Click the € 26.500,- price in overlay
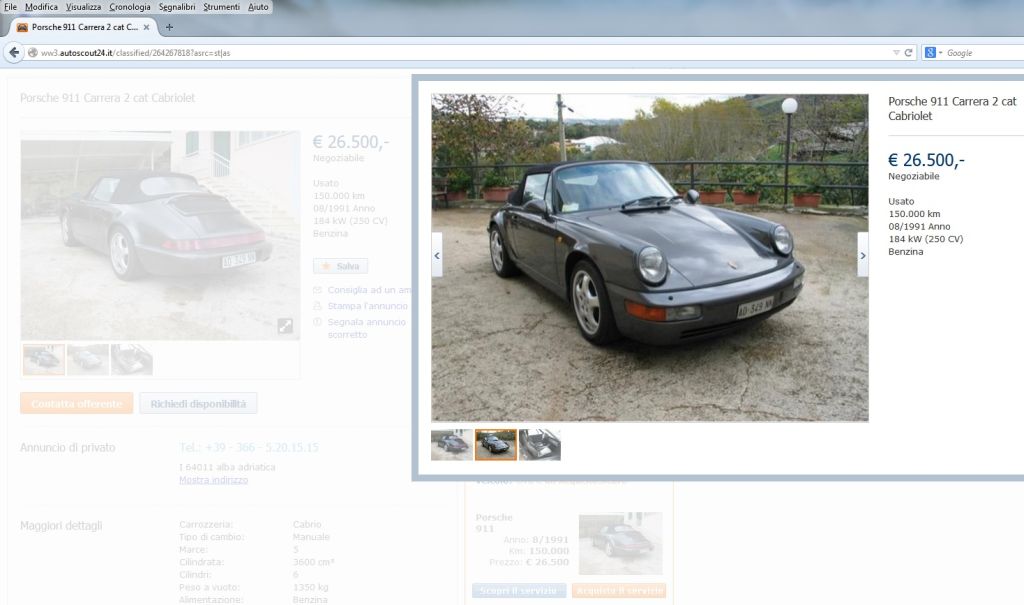1024x605 pixels. click(x=926, y=160)
